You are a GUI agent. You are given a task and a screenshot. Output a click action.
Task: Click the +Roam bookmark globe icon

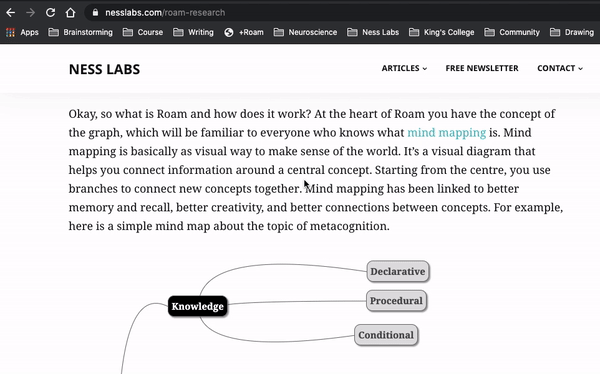coord(229,33)
